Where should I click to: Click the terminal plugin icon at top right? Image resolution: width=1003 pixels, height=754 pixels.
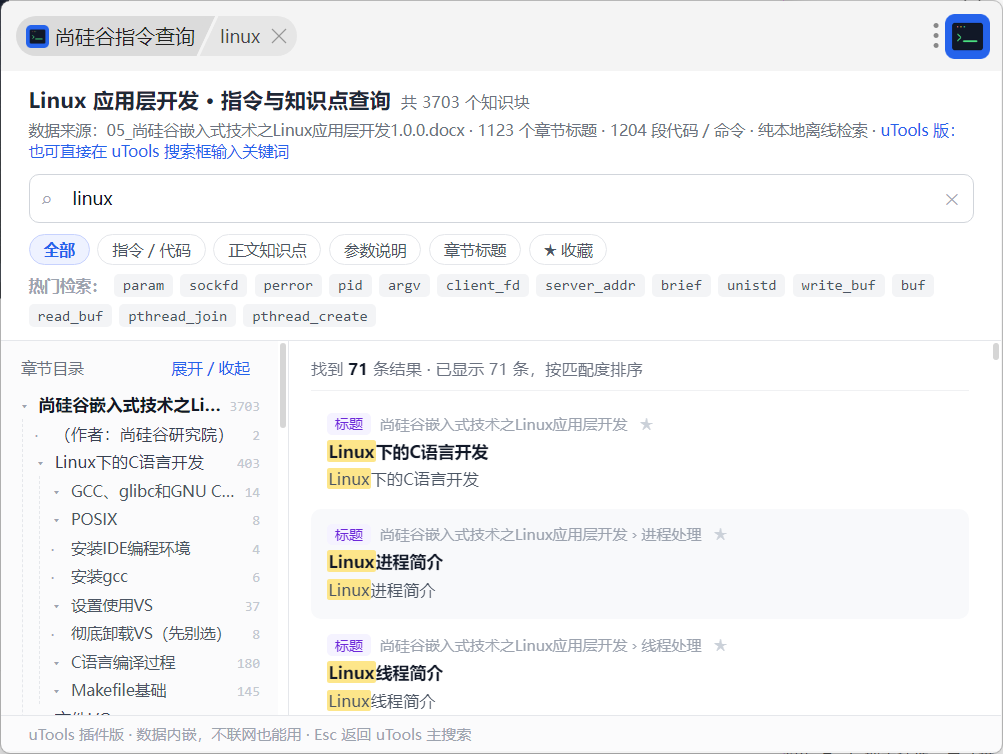(x=967, y=36)
